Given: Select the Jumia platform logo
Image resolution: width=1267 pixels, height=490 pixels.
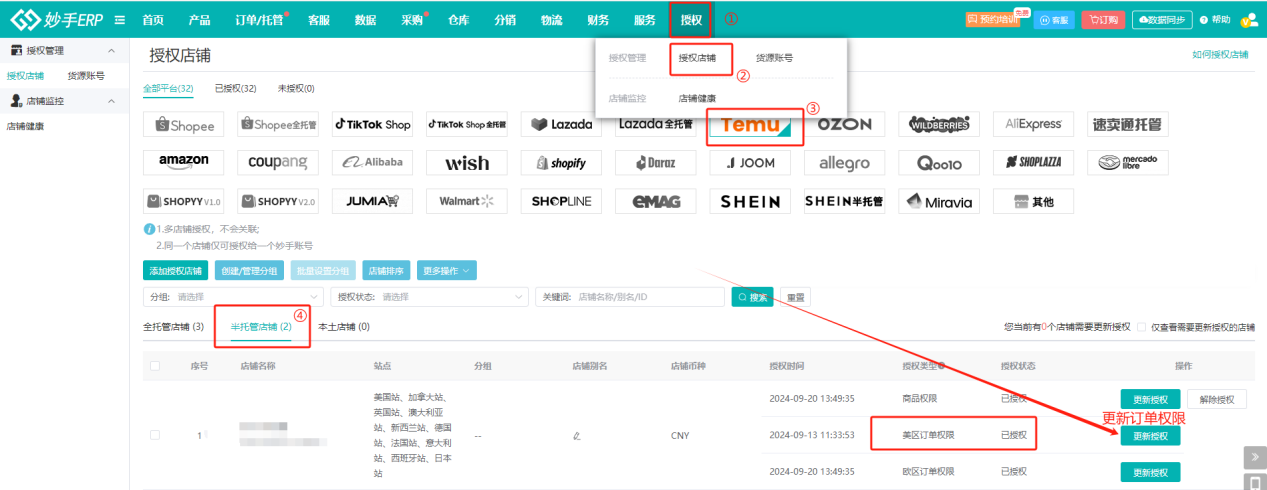Looking at the screenshot, I should point(372,201).
